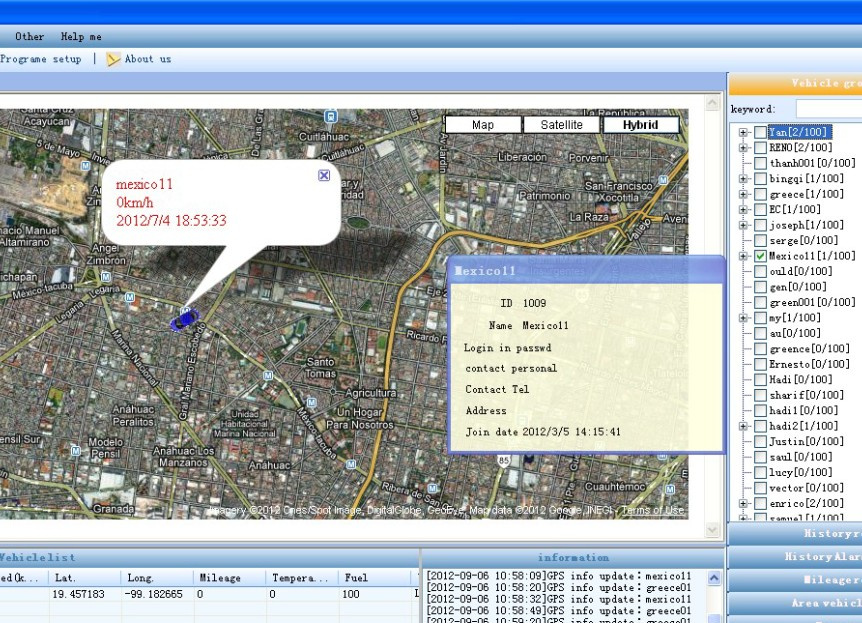Open About us
This screenshot has height=623, width=862.
point(148,59)
